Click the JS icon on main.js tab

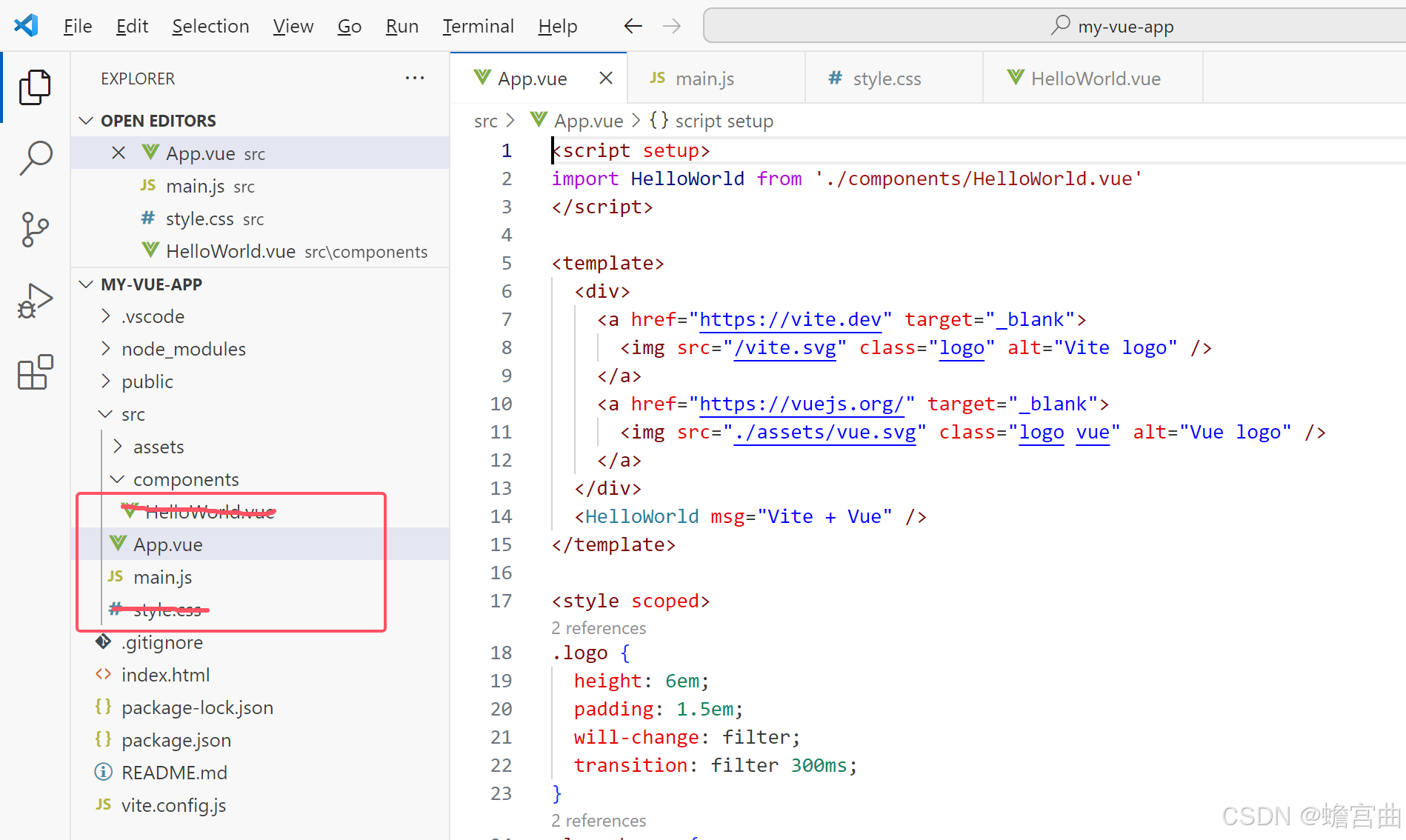[658, 78]
